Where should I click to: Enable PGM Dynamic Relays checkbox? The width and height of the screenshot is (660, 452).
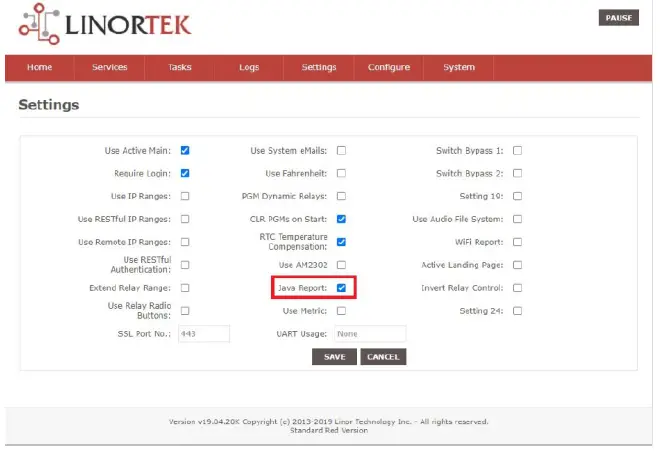(x=341, y=196)
